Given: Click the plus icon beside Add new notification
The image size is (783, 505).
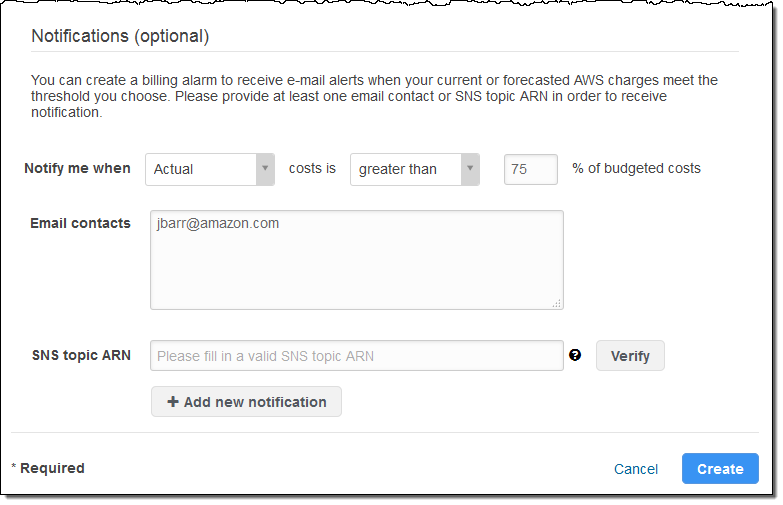Looking at the screenshot, I should point(173,402).
